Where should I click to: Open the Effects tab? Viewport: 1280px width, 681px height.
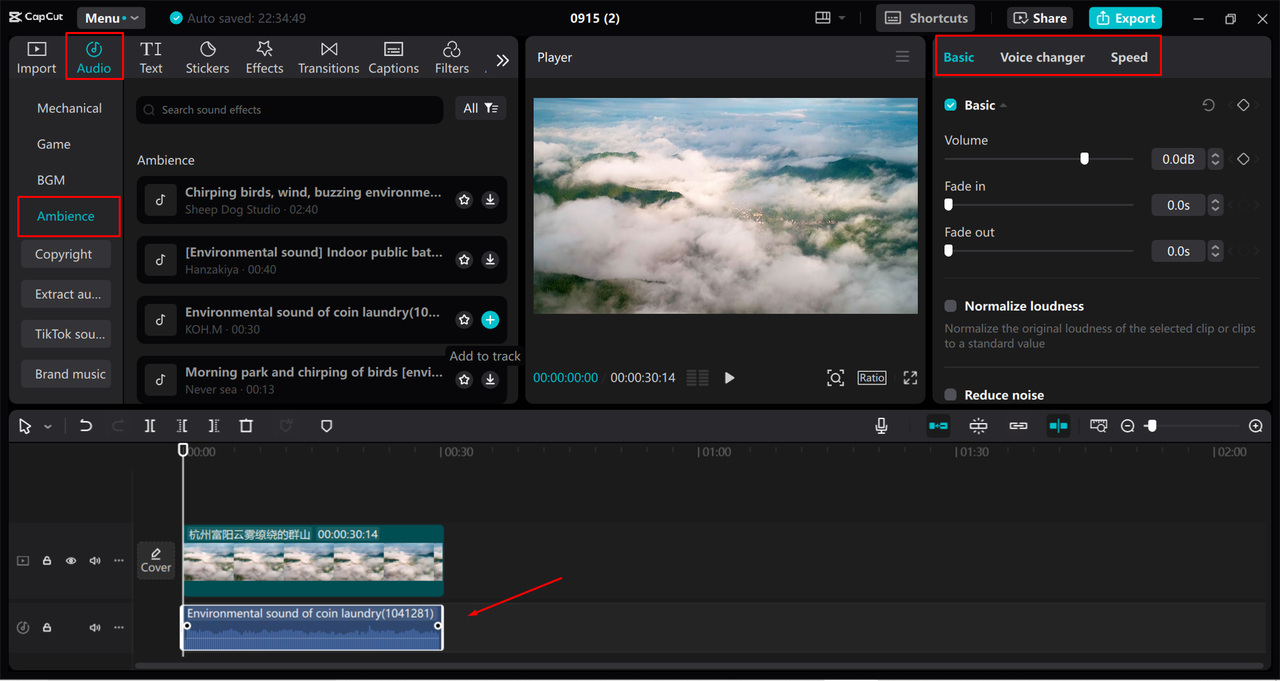pos(264,57)
